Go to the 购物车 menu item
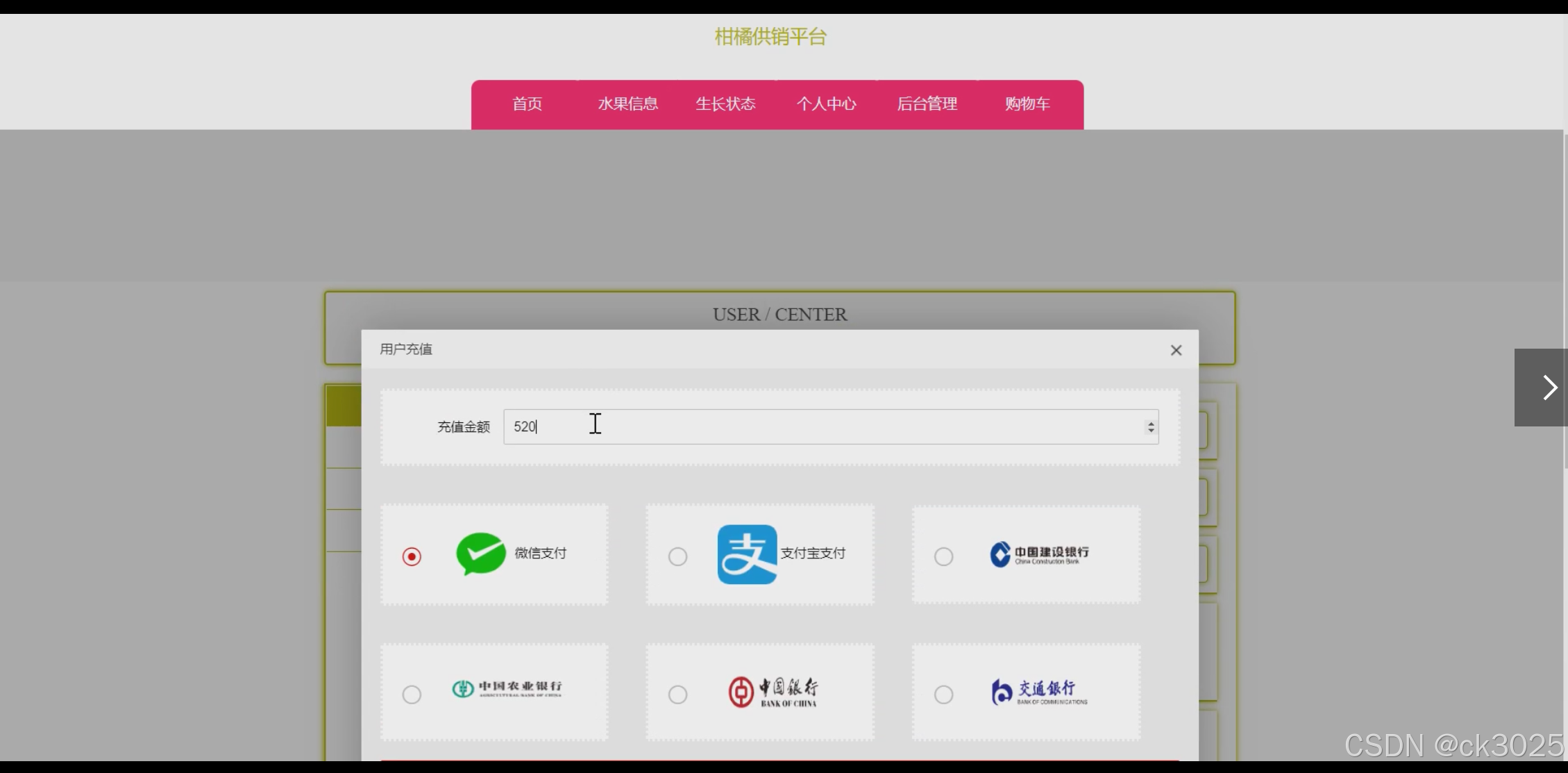 [x=1027, y=104]
